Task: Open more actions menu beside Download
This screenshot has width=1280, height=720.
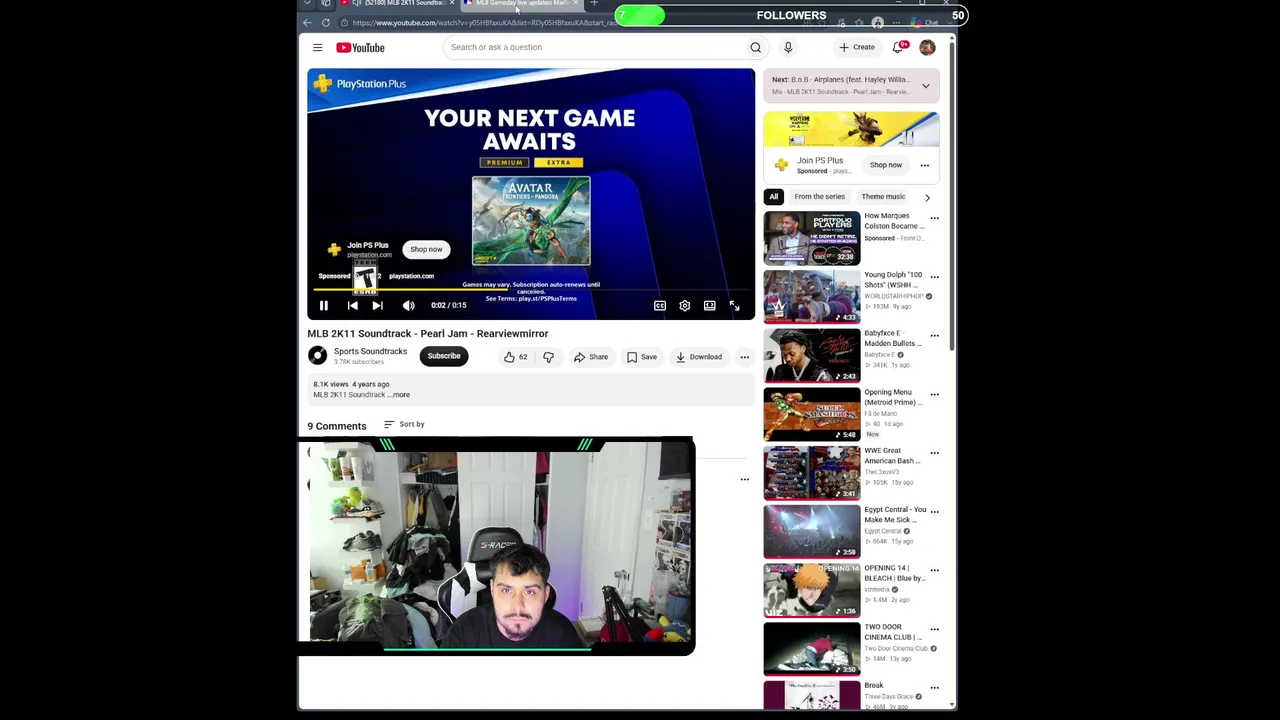Action: coord(744,357)
